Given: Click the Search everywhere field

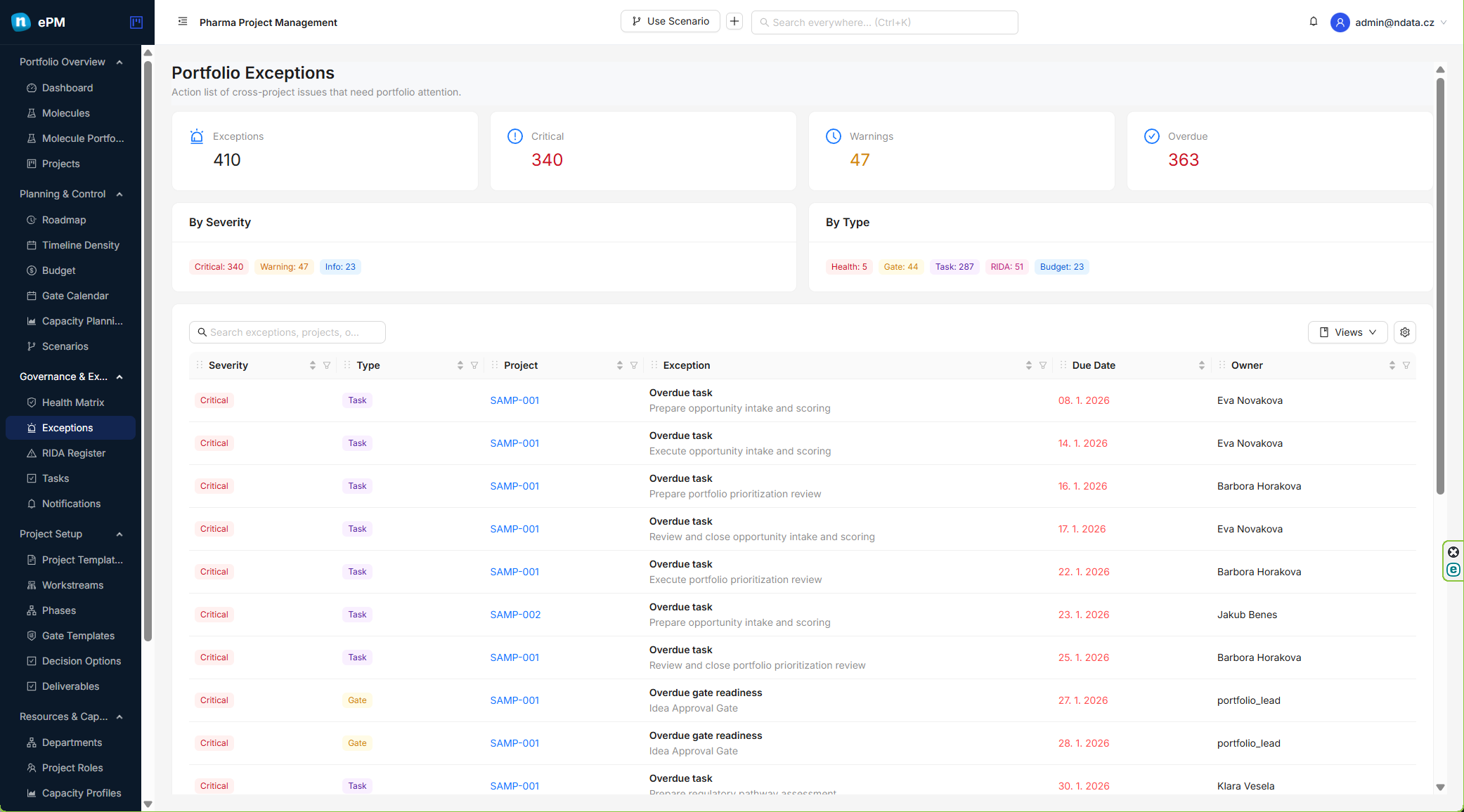Looking at the screenshot, I should (884, 22).
